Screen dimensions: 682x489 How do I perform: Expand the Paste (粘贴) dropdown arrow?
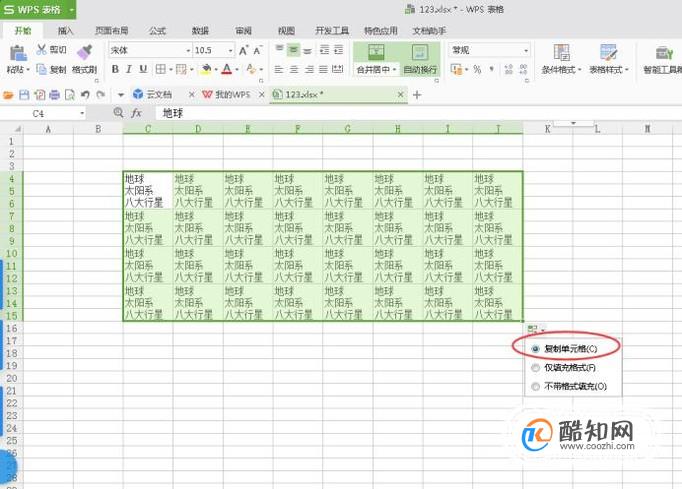(x=28, y=70)
